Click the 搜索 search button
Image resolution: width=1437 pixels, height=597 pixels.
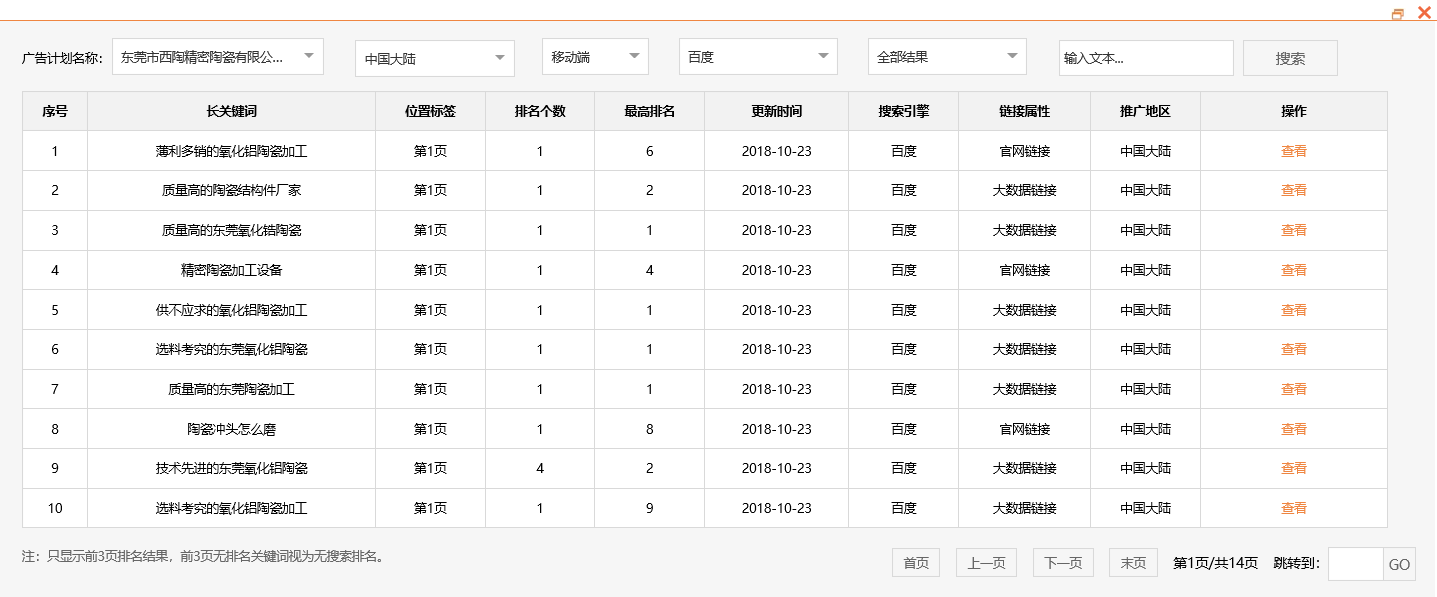click(1289, 57)
